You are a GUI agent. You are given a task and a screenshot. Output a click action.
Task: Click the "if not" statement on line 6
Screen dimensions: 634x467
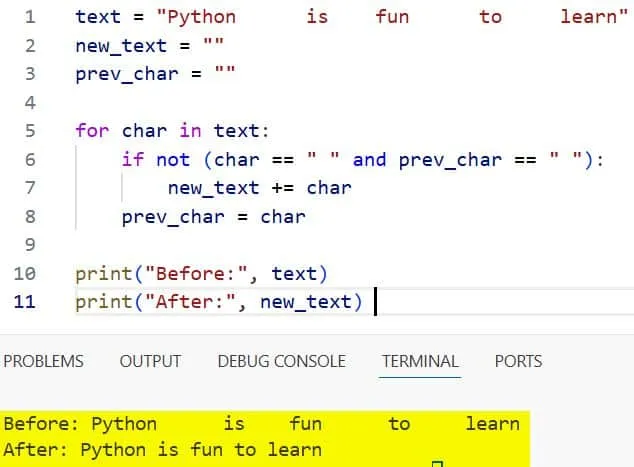tap(155, 159)
